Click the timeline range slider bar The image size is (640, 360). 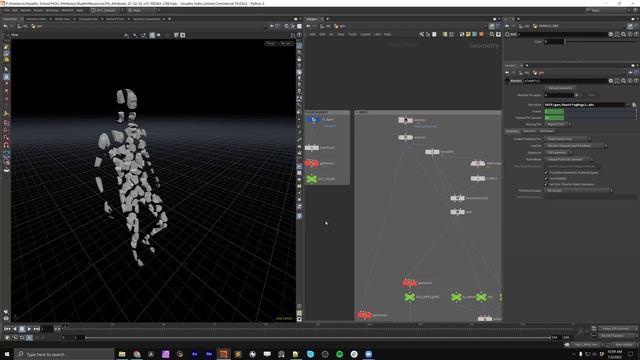point(317,338)
